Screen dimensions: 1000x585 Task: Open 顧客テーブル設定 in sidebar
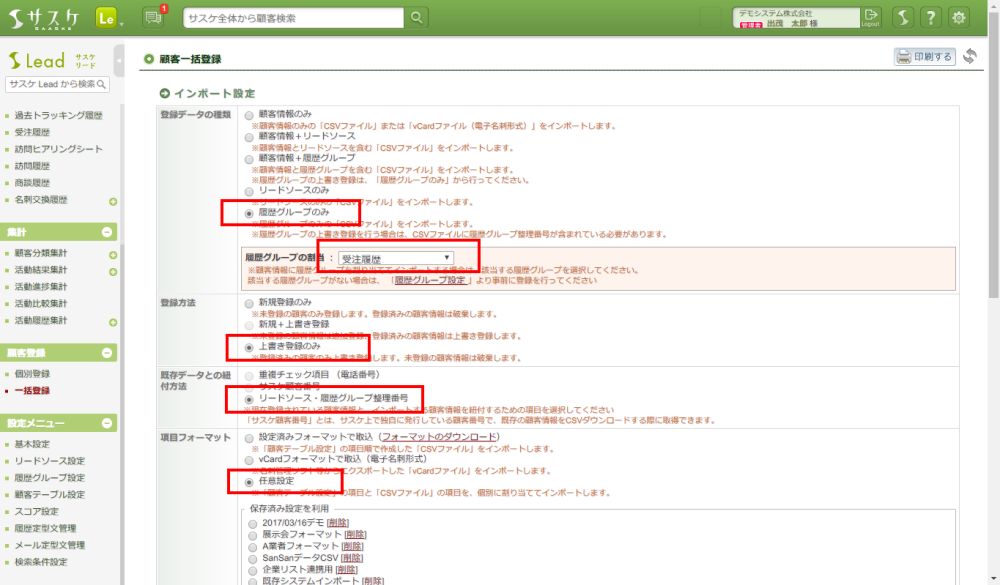[x=50, y=494]
